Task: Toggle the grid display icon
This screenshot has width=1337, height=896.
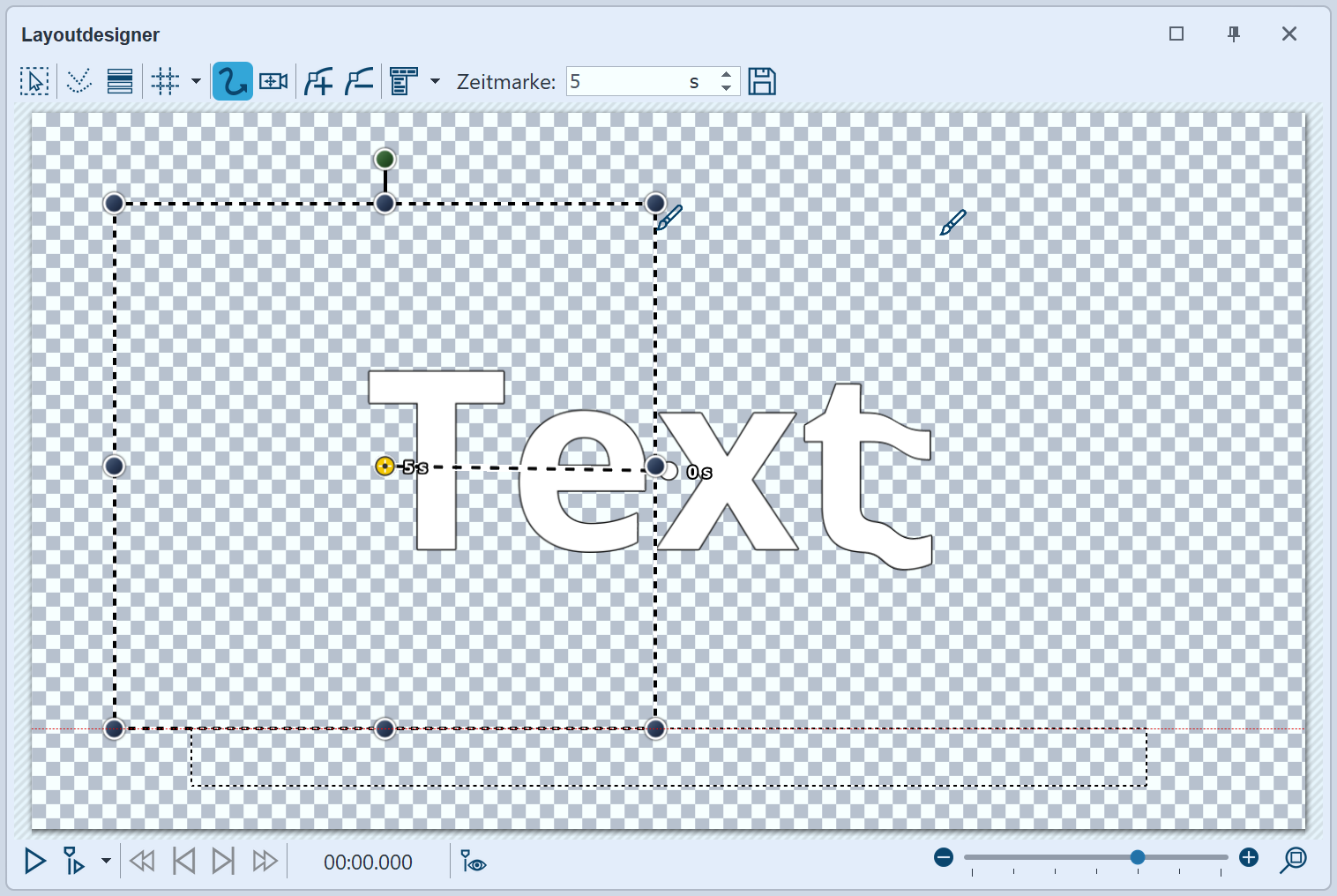Action: pos(165,82)
